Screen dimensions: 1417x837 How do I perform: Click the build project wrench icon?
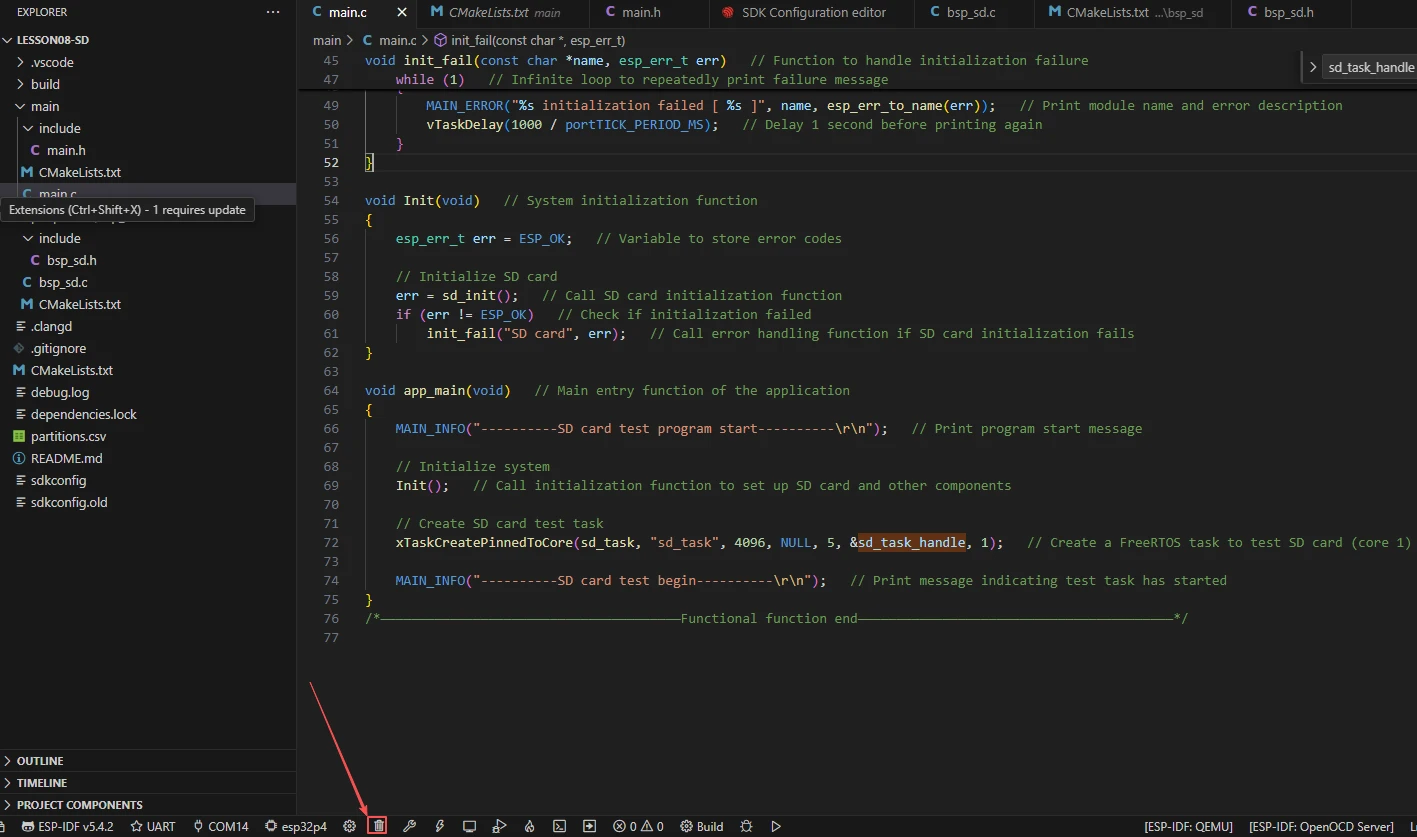(x=409, y=826)
